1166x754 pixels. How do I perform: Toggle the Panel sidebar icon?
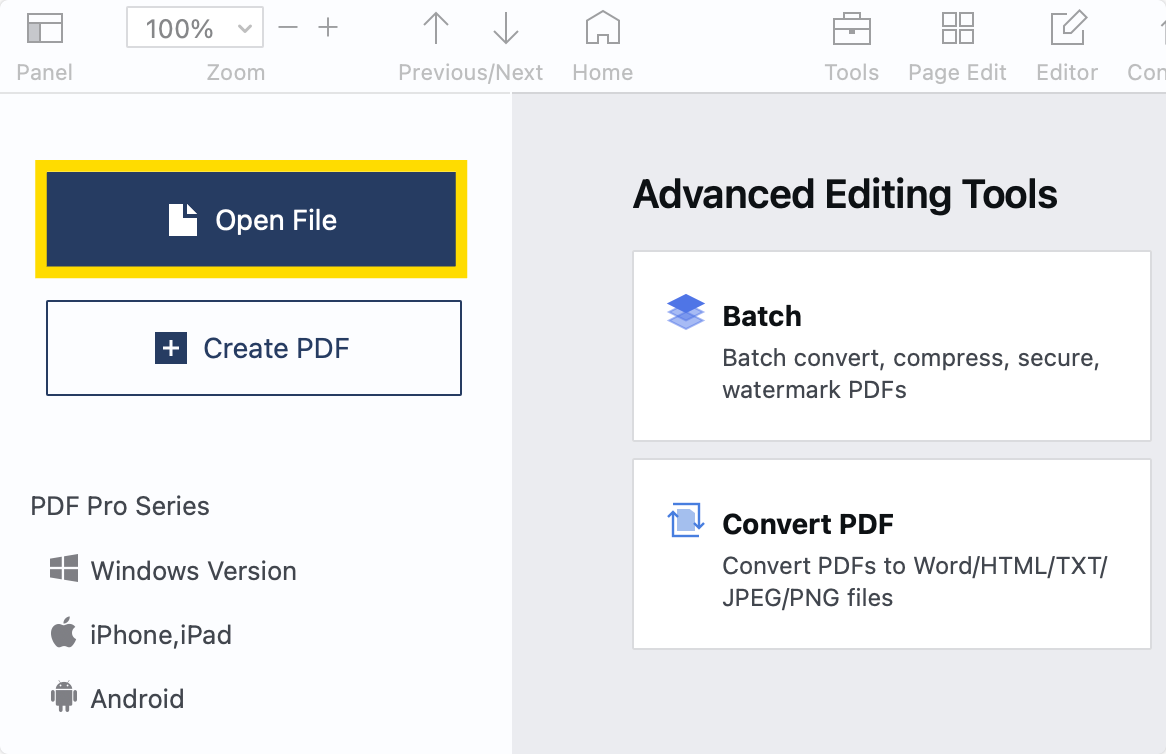[x=44, y=29]
